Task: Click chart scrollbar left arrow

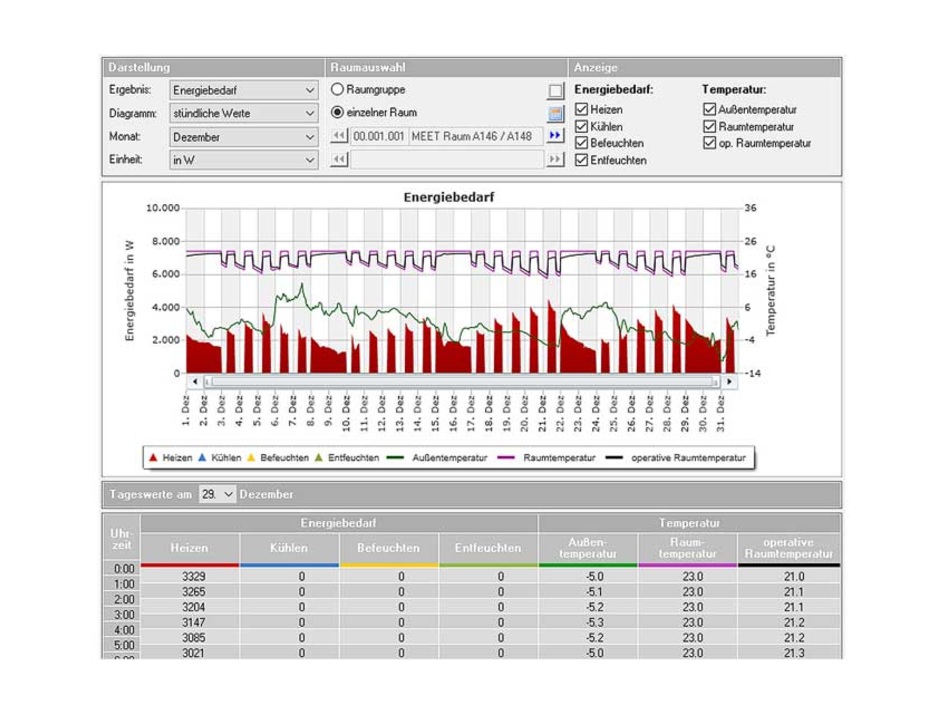Action: tap(196, 382)
